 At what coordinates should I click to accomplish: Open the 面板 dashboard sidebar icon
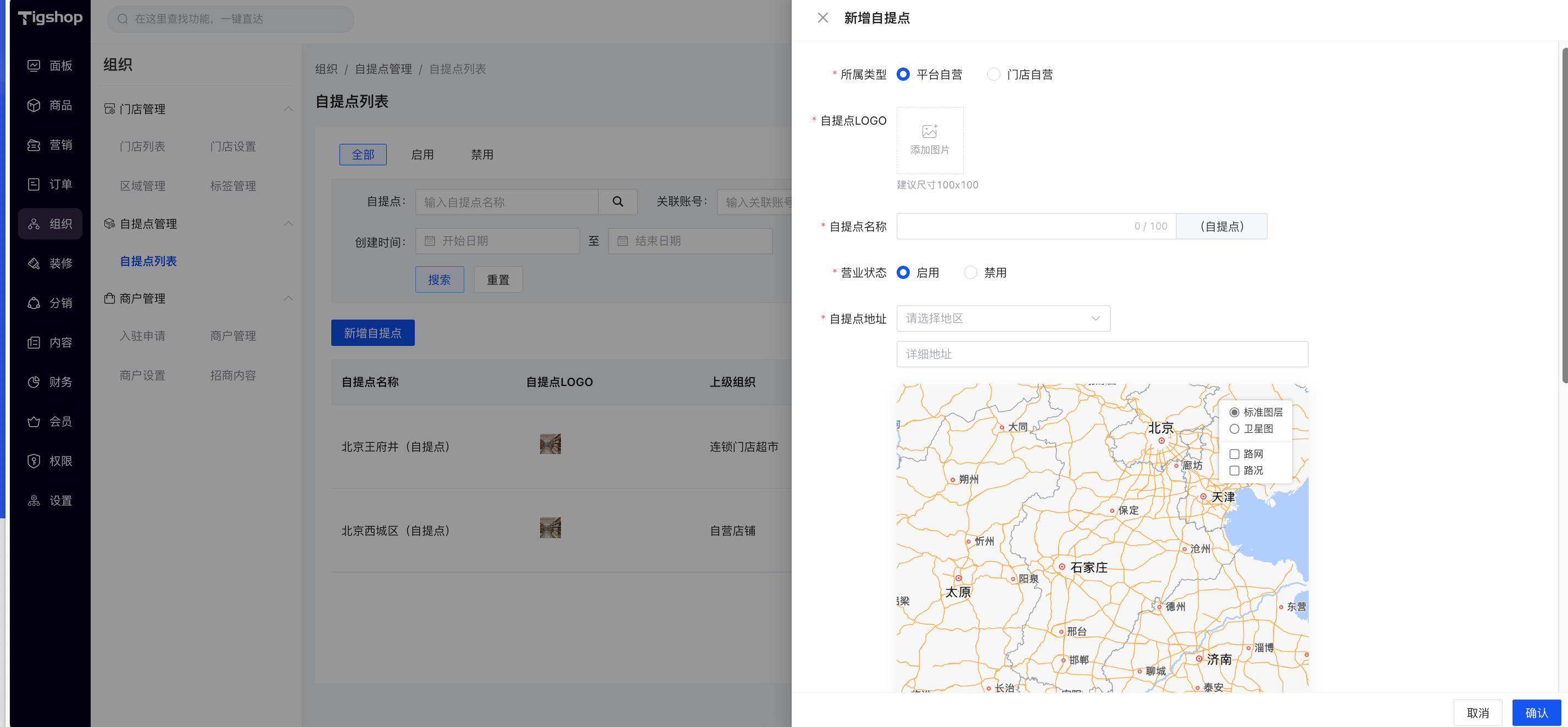(x=34, y=65)
